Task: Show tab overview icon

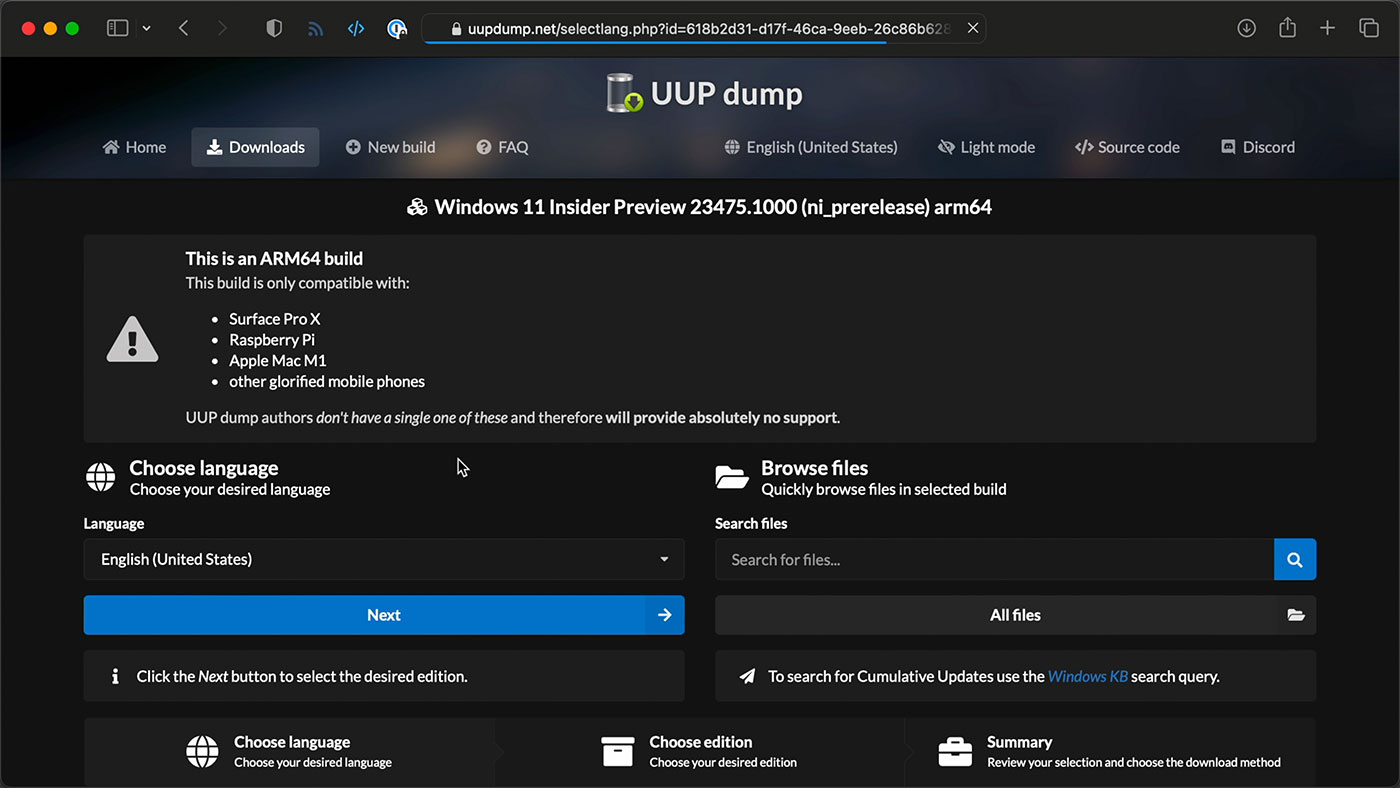Action: pyautogui.click(x=1368, y=28)
